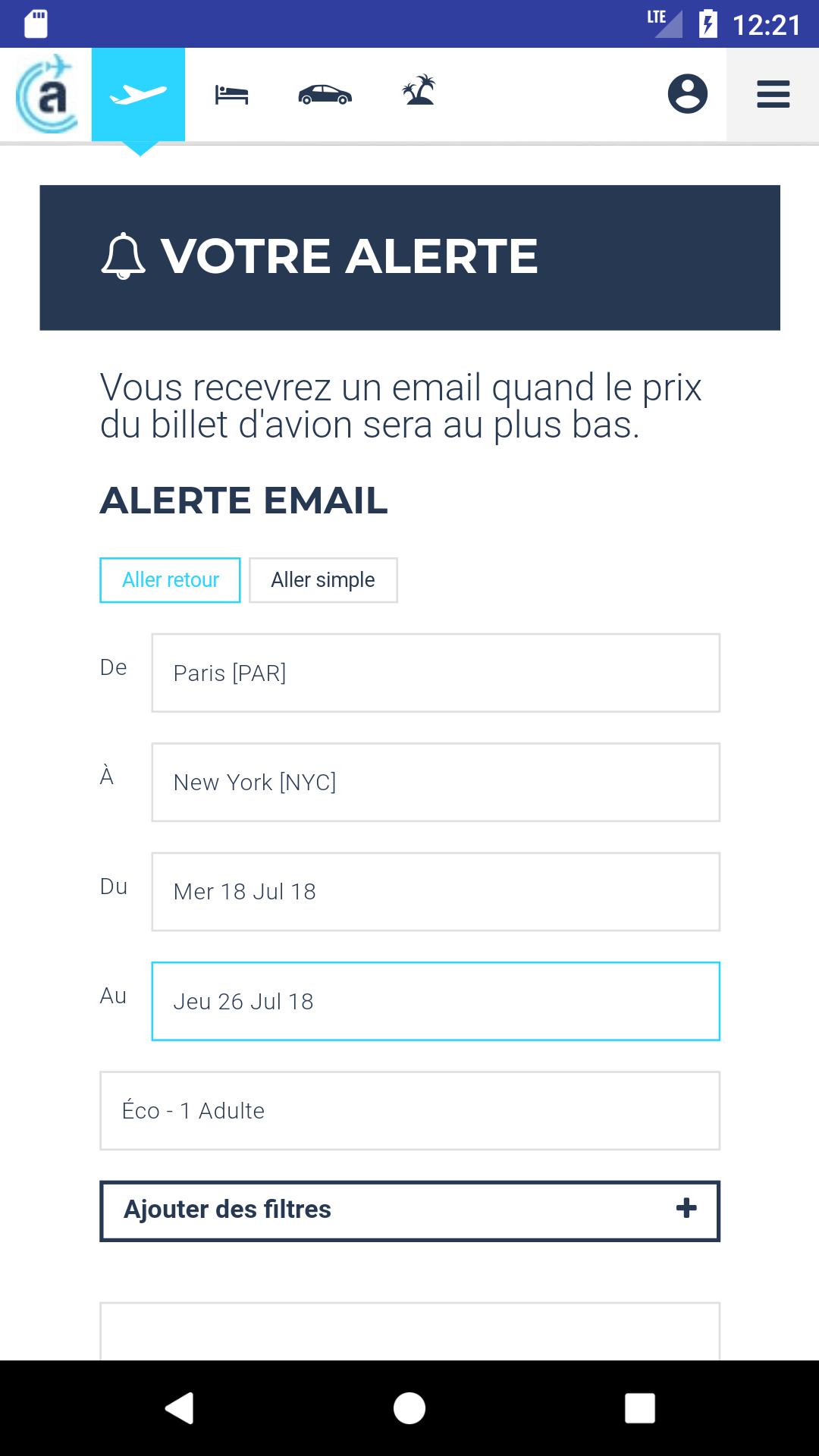The width and height of the screenshot is (819, 1456).
Task: Open the departure date Mer 18 Jul 18
Action: point(435,892)
